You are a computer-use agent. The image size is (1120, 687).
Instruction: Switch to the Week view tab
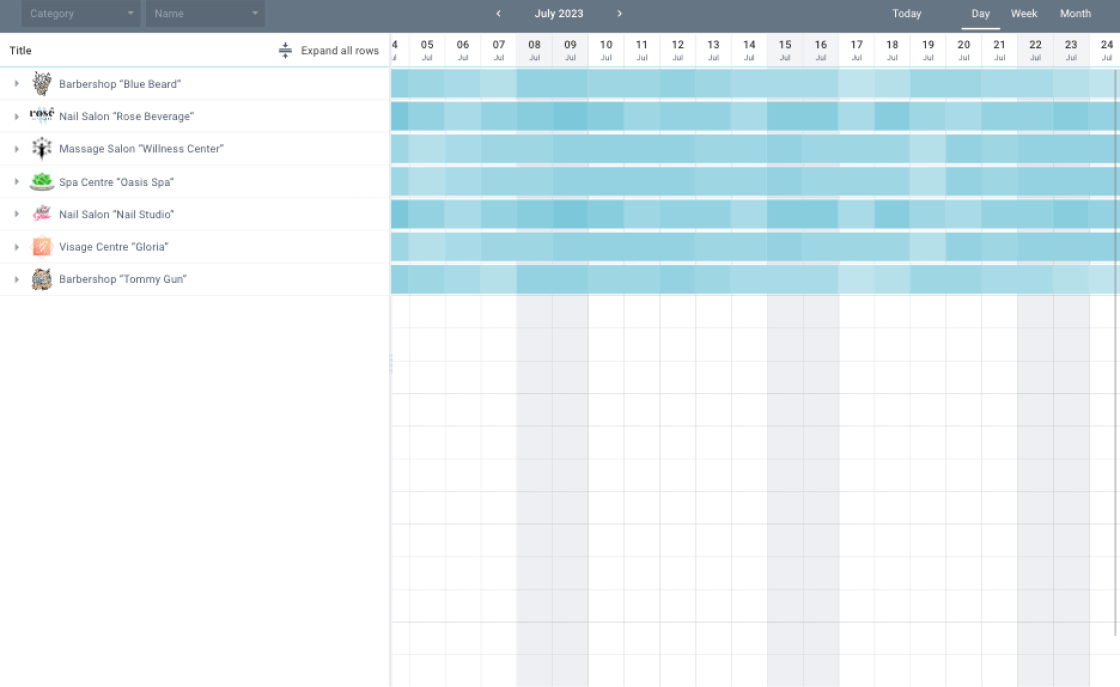click(1023, 13)
